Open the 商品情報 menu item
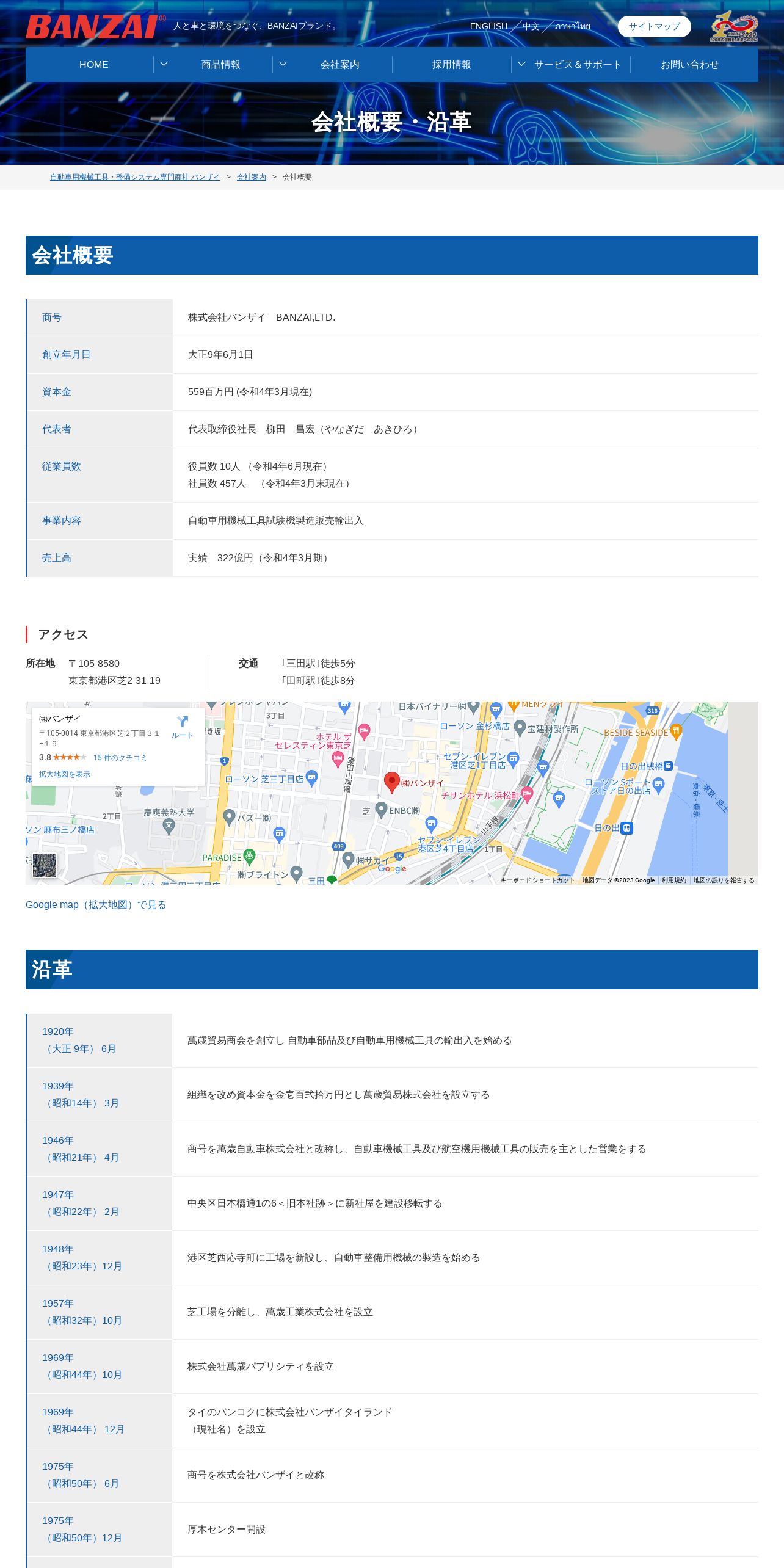This screenshot has height=1568, width=784. [221, 64]
